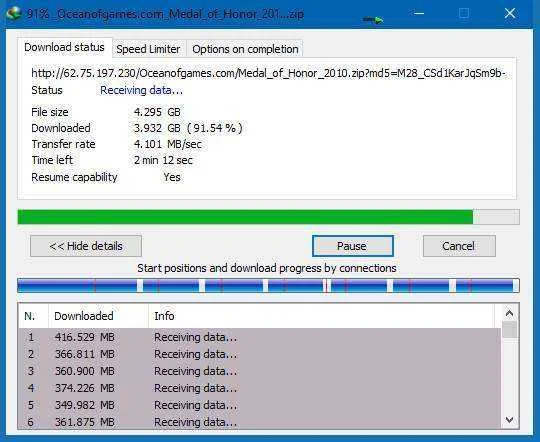540x442 pixels.
Task: Click the file size value 4.295 GB
Action: [157, 112]
